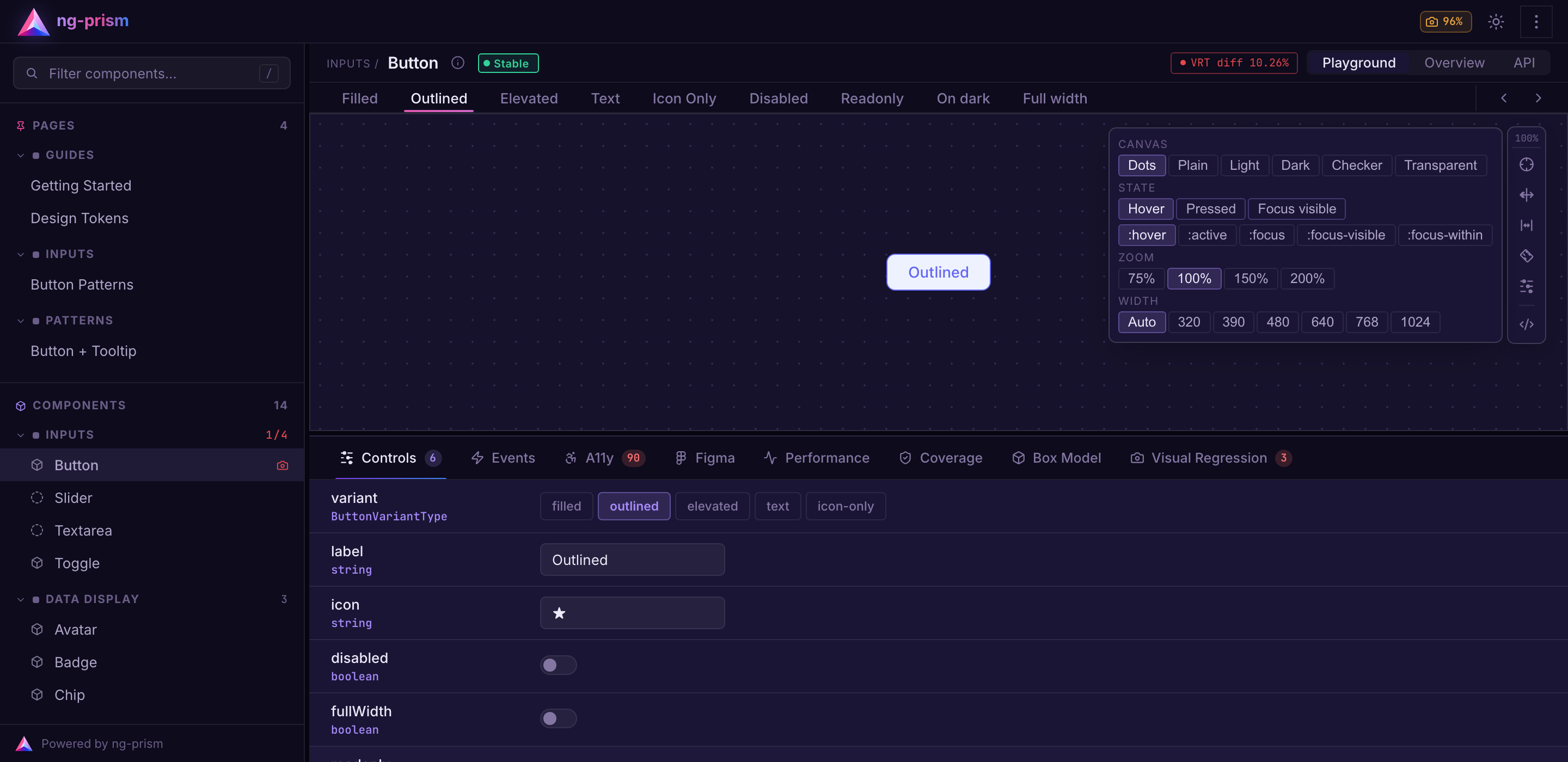
Task: Collapse the components INPUTS group showing 1/4
Action: click(21, 435)
